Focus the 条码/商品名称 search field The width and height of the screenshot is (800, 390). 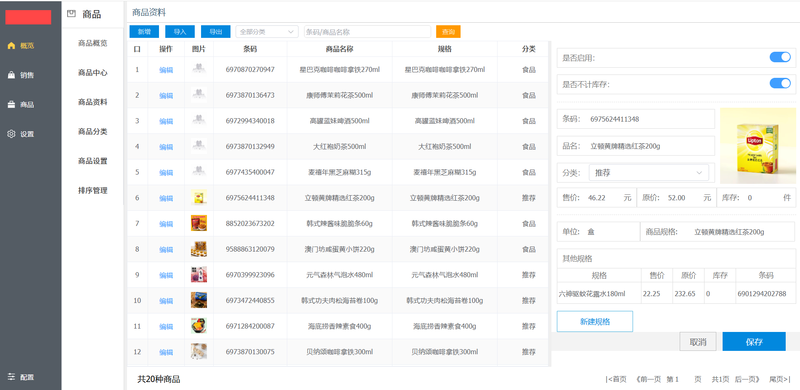[x=367, y=32]
